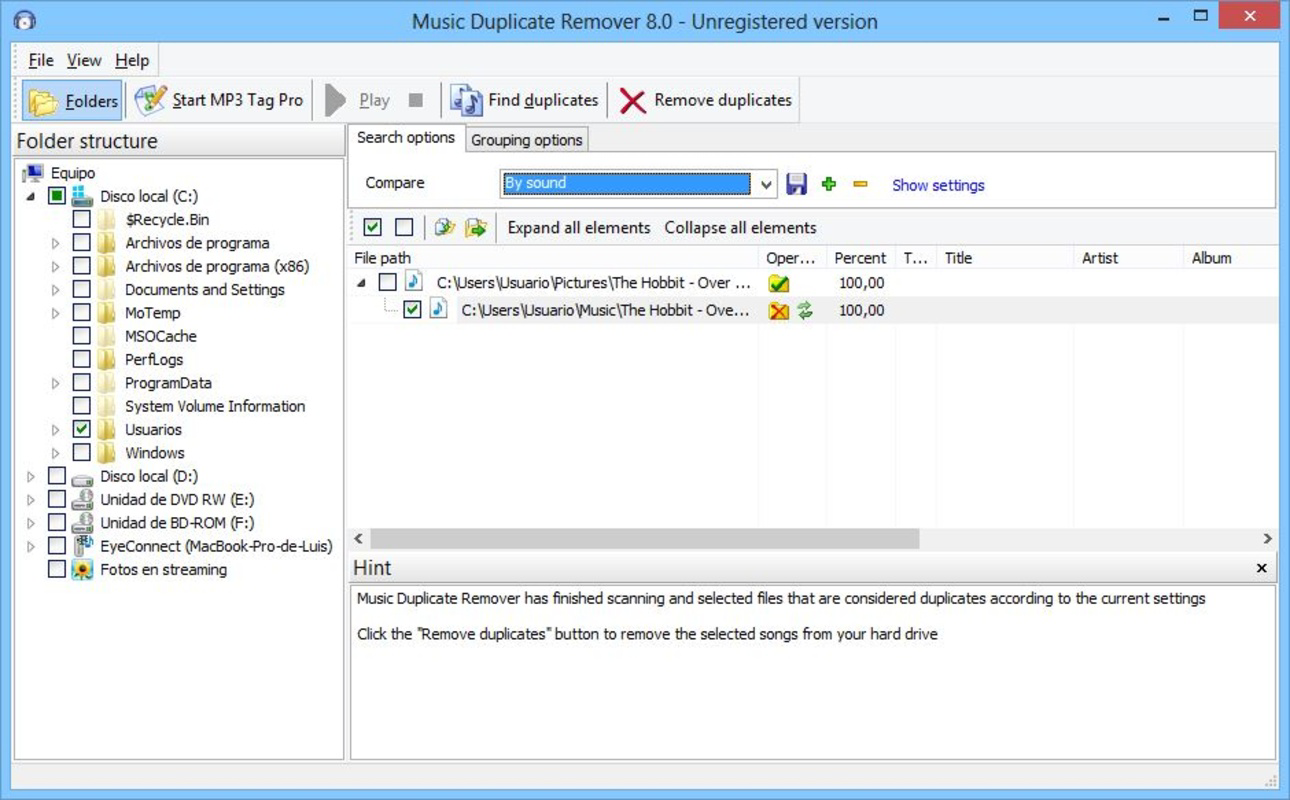Collapse the Pictures Hobbit duplicate group
The width and height of the screenshot is (1290, 800).
[361, 284]
